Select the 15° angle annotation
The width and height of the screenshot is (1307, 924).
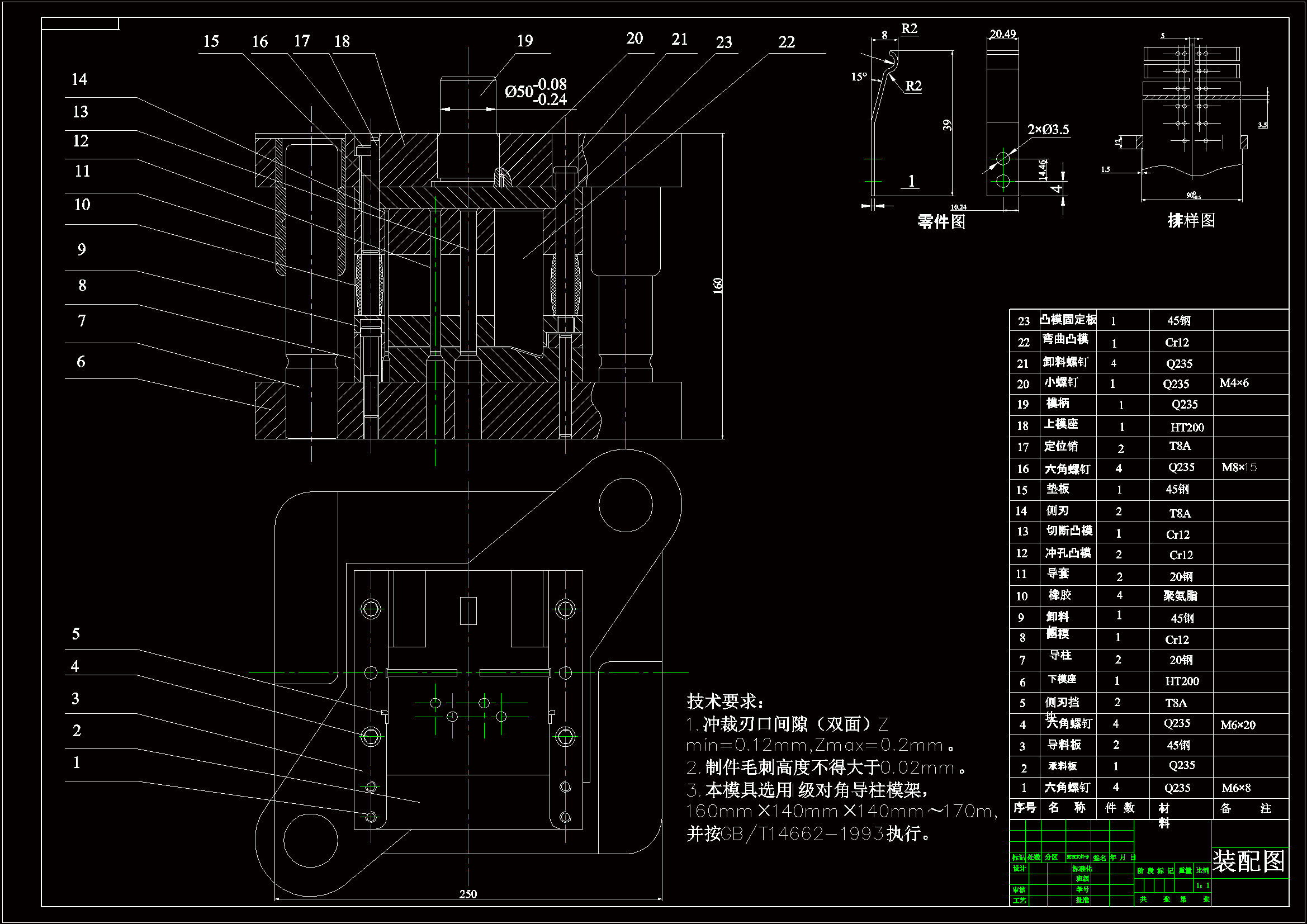coord(859,77)
